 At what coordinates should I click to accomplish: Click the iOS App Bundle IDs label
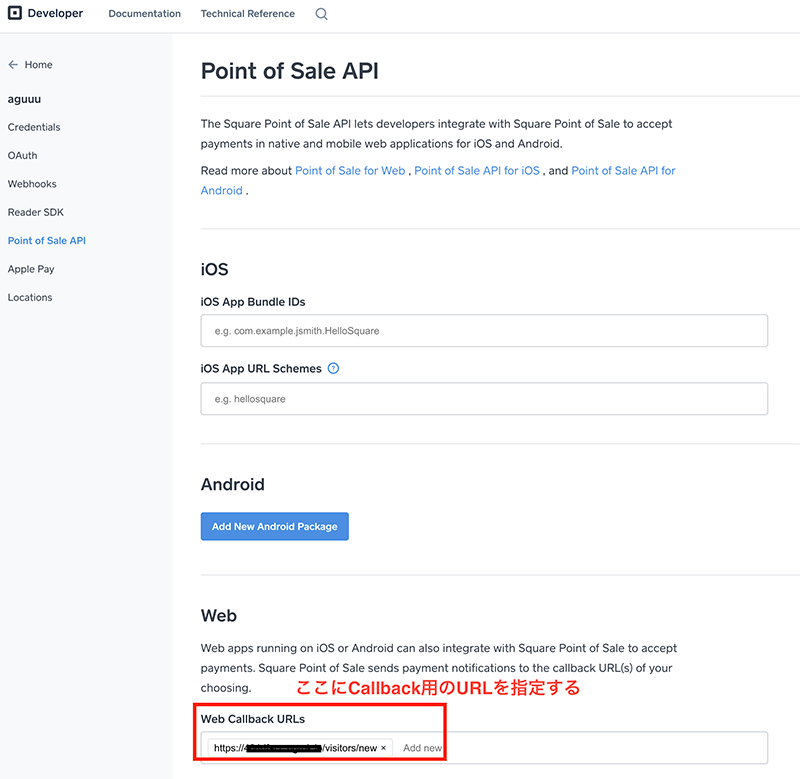pyautogui.click(x=253, y=302)
